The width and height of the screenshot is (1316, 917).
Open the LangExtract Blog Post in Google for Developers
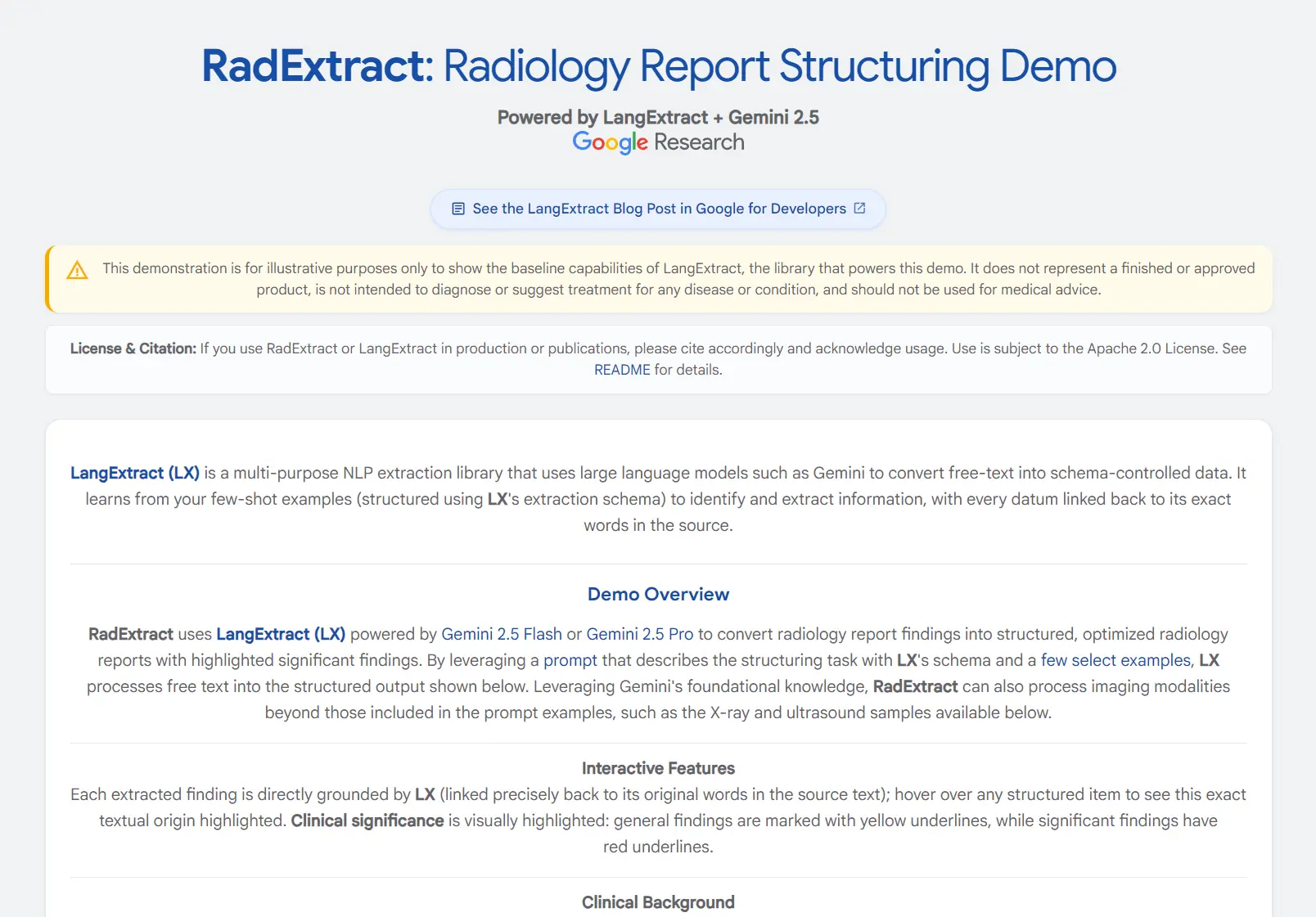point(658,209)
